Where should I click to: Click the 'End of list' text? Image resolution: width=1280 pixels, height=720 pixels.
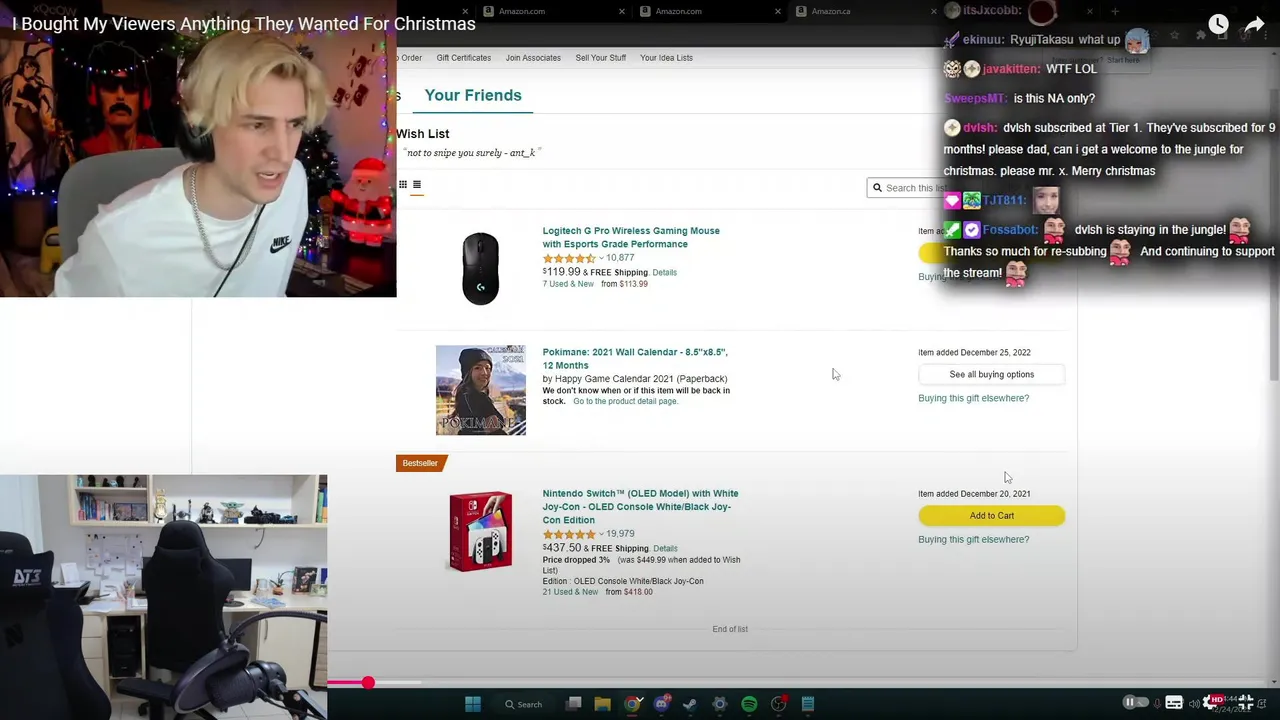point(730,629)
